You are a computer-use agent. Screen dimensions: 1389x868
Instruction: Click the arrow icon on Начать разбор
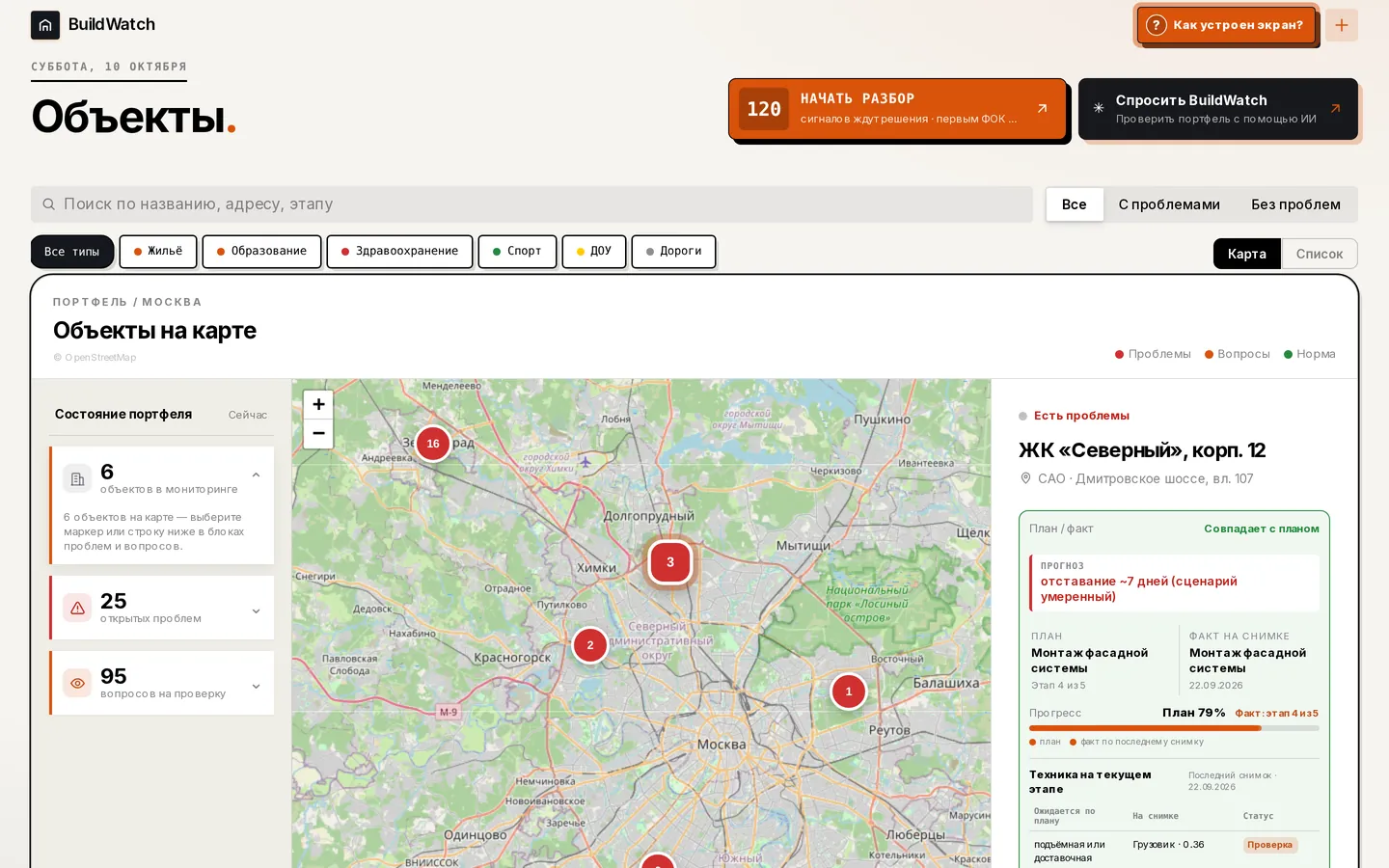(x=1042, y=108)
